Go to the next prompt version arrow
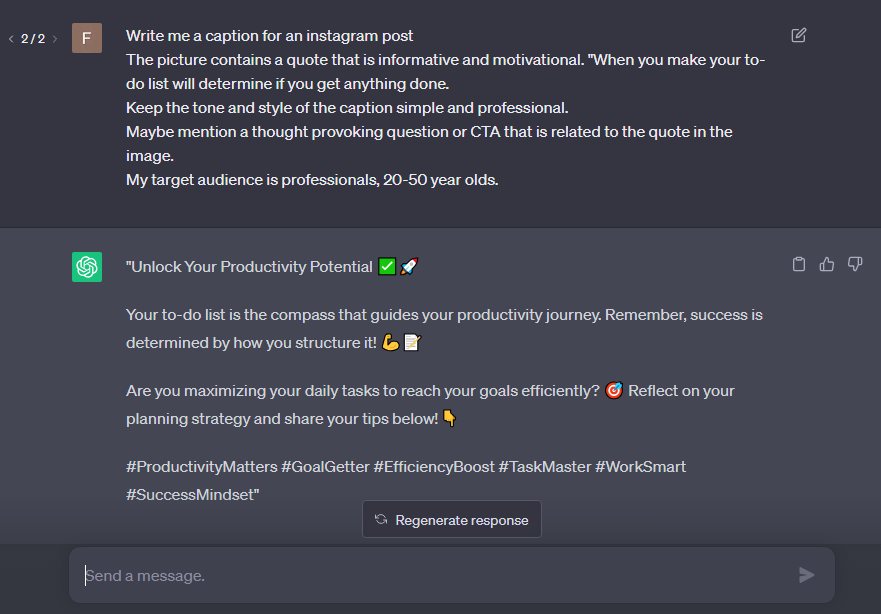This screenshot has width=881, height=614. (55, 39)
